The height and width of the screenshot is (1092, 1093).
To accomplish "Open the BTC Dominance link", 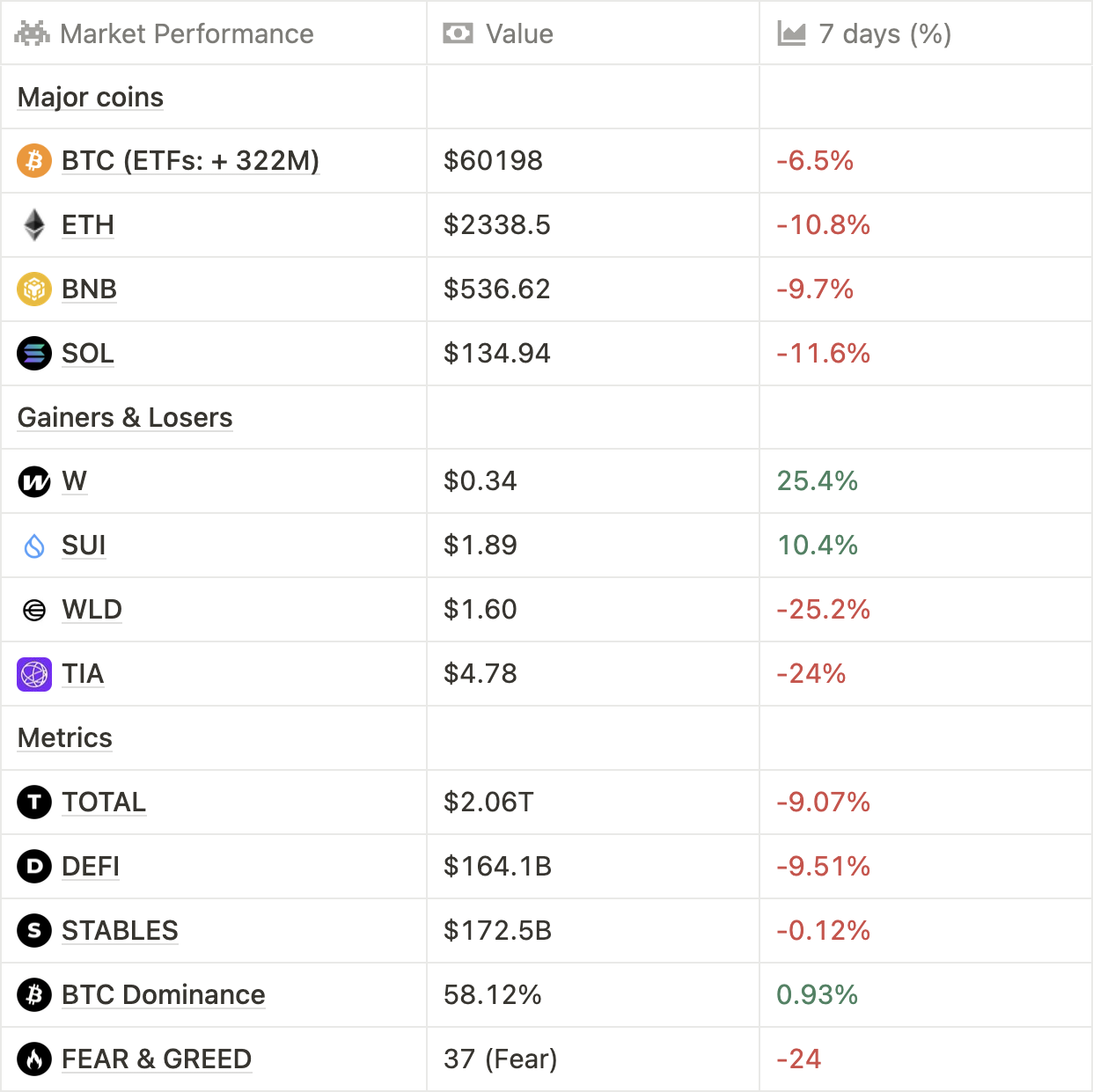I will [x=163, y=995].
